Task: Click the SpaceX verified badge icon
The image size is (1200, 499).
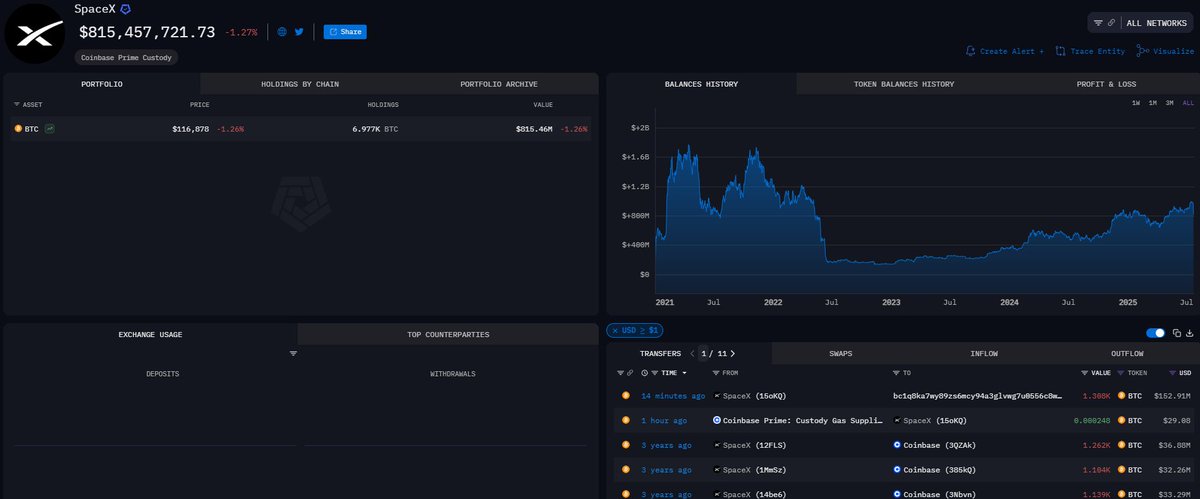Action: (125, 8)
